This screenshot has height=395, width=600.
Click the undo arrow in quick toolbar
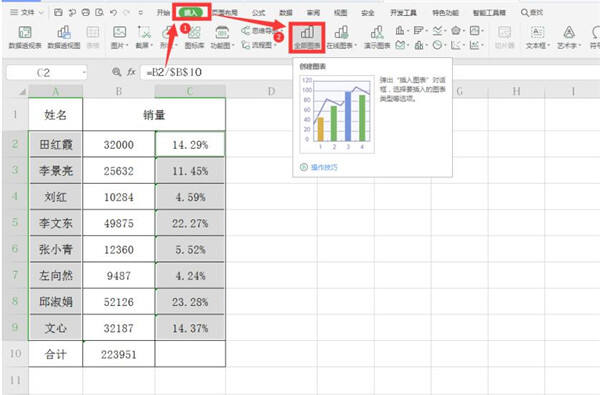pos(113,13)
